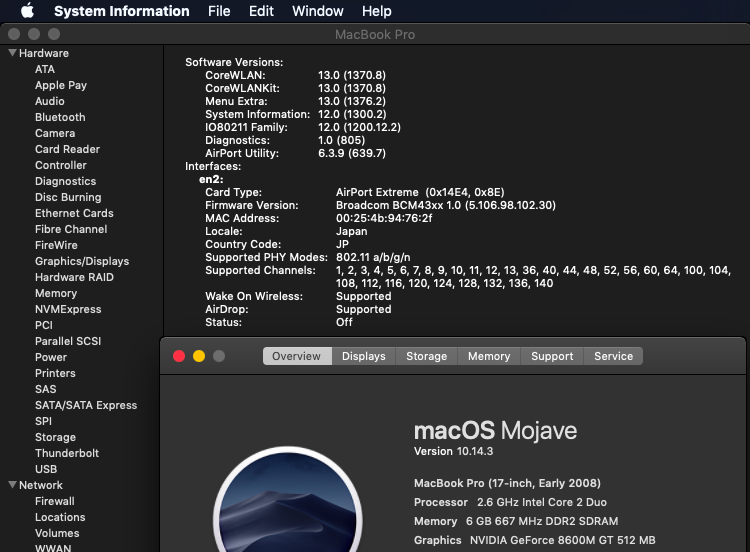Screen dimensions: 750x552
Task: Click the Status Off value
Action: [x=344, y=322]
